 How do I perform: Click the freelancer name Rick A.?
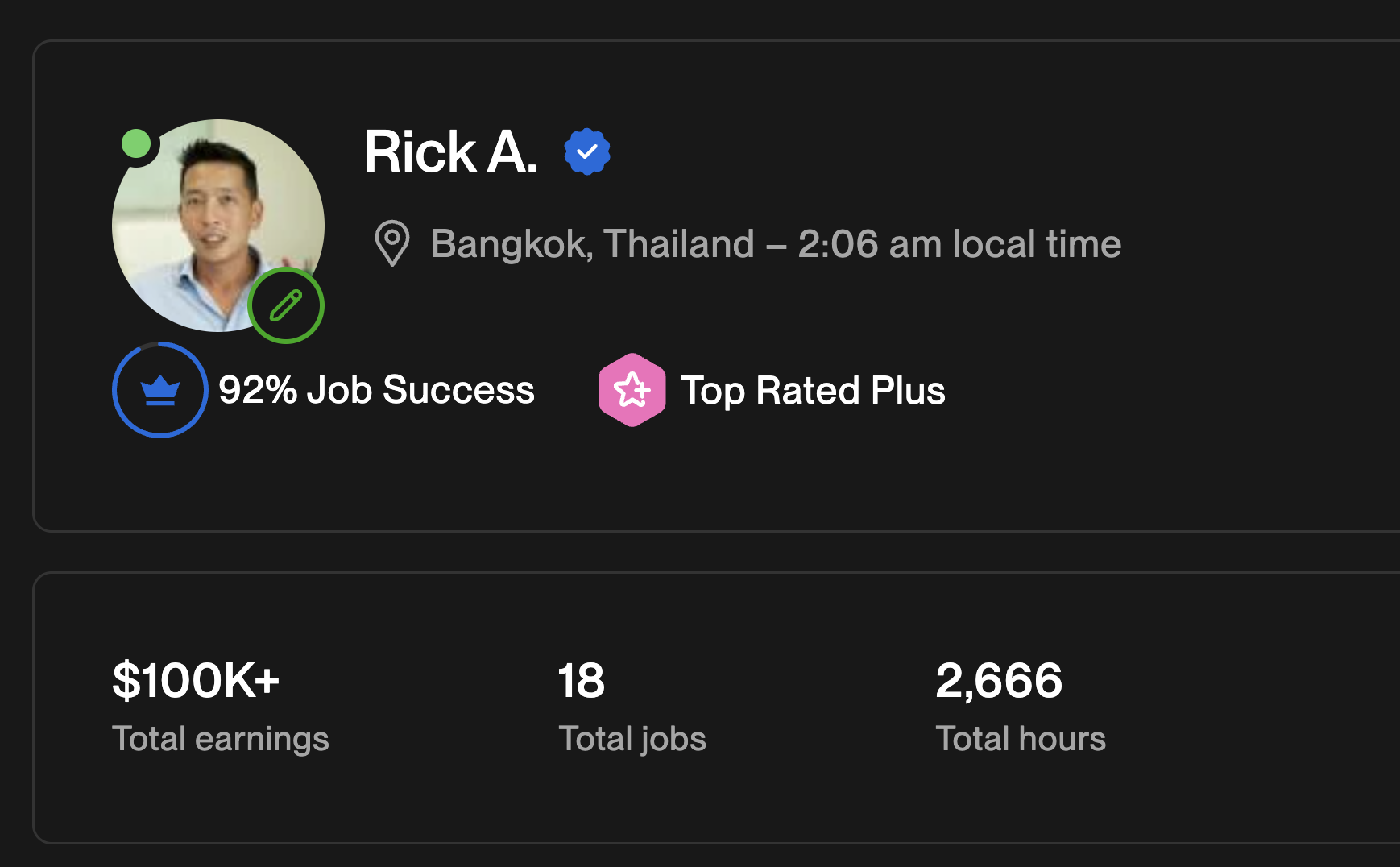(451, 152)
